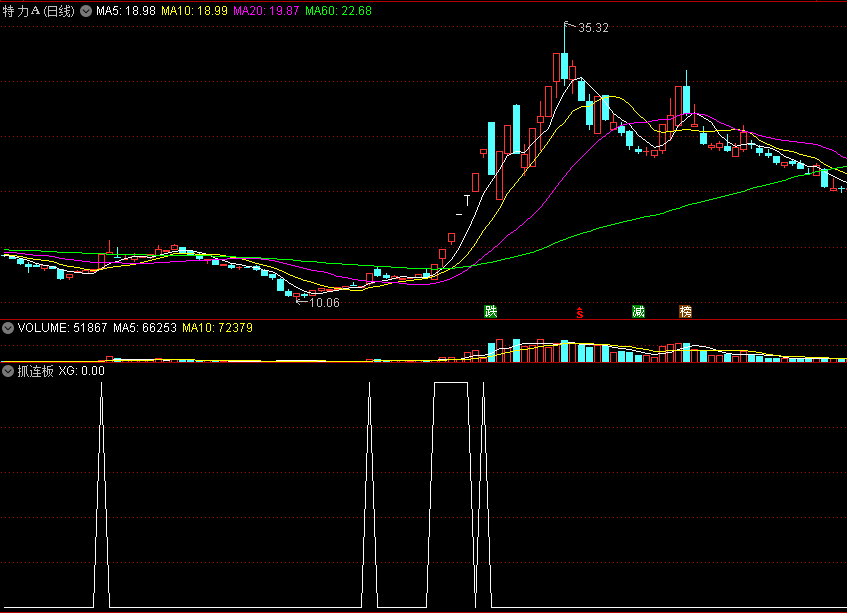
Task: Click the green 跌 event marker
Action: [490, 312]
